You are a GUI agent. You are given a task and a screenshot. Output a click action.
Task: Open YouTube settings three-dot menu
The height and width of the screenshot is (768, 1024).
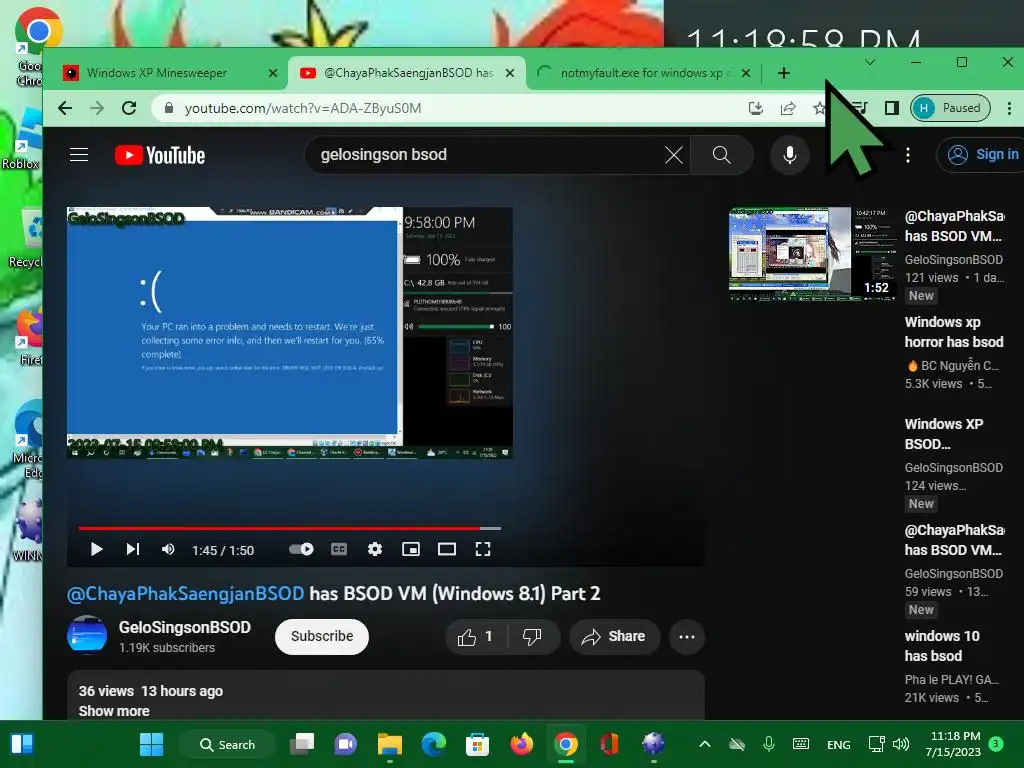[908, 155]
